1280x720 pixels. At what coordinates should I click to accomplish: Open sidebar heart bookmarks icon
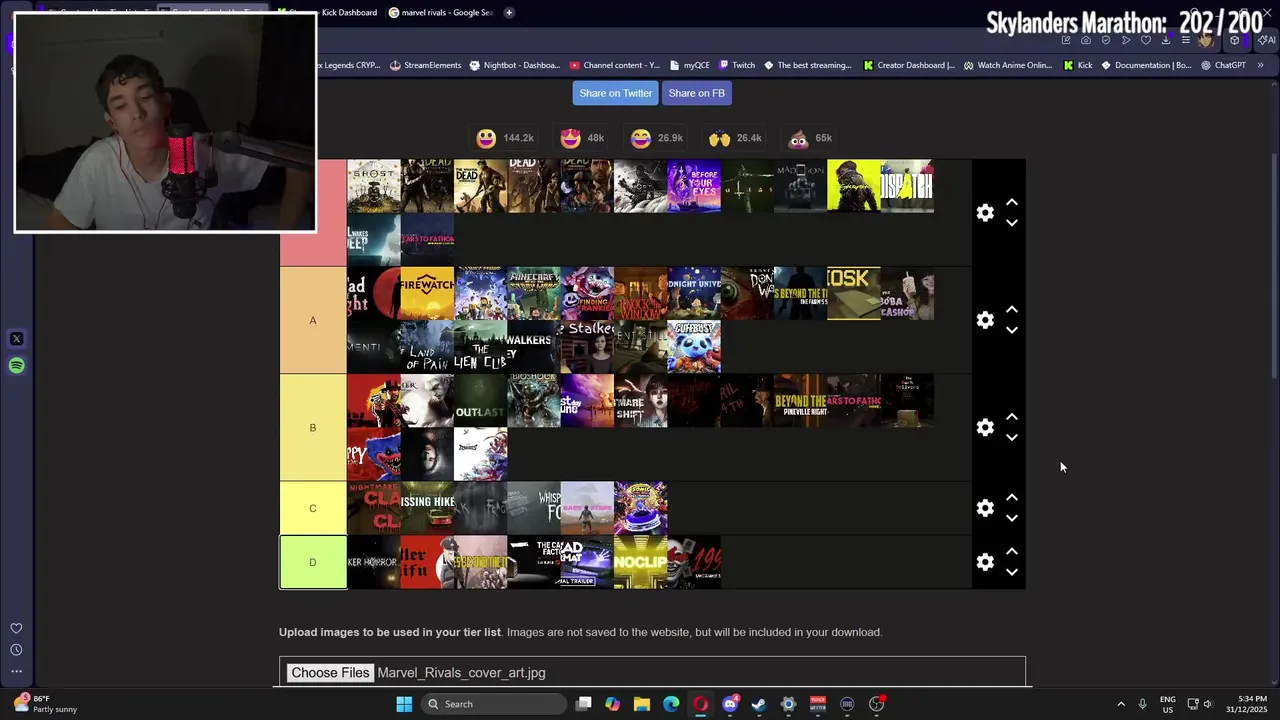(x=16, y=628)
